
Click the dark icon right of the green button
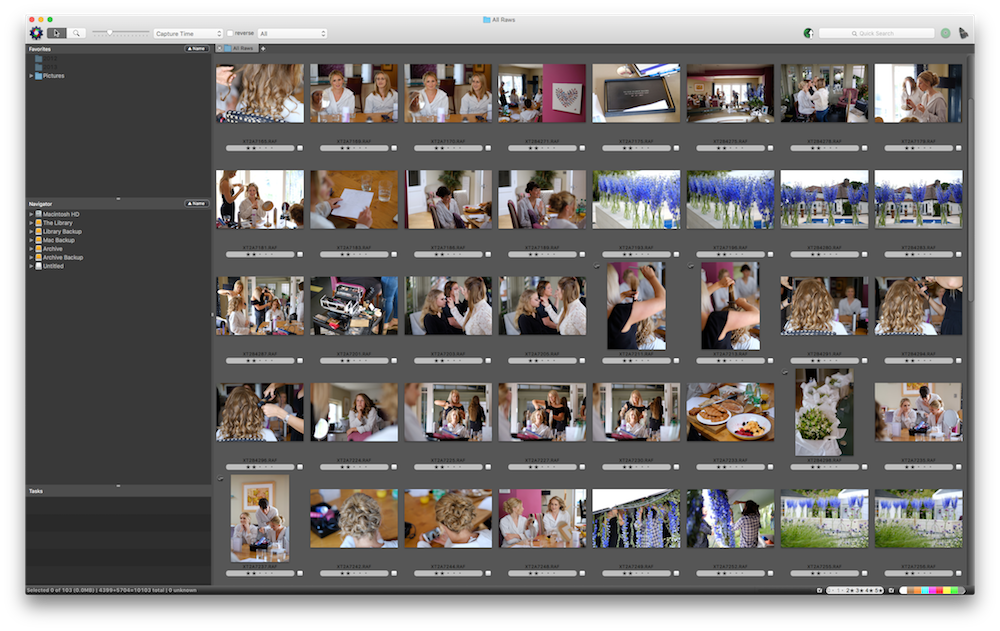click(x=963, y=33)
